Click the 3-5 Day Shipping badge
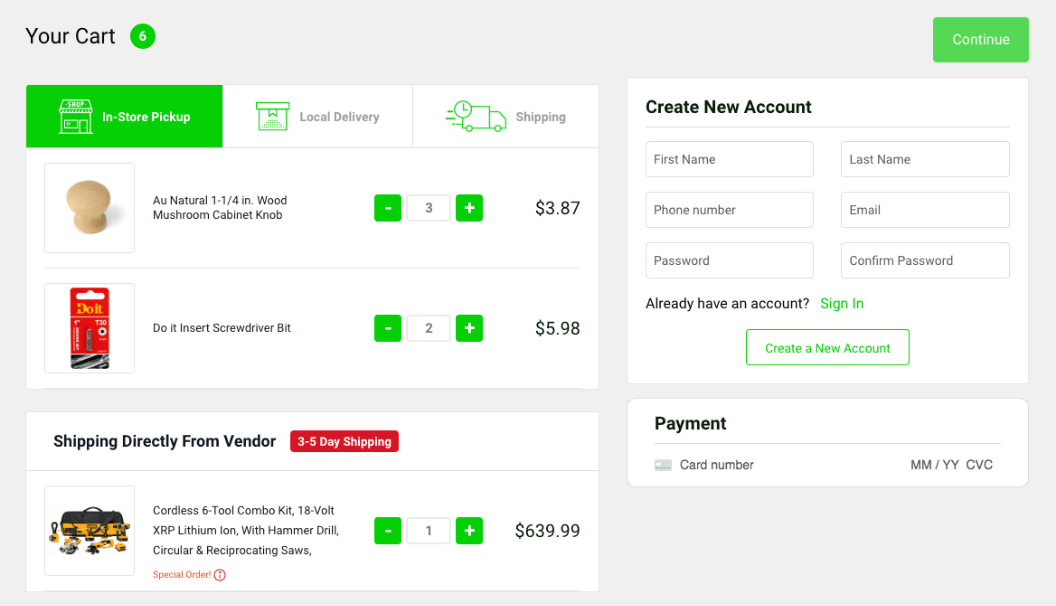 pos(344,442)
